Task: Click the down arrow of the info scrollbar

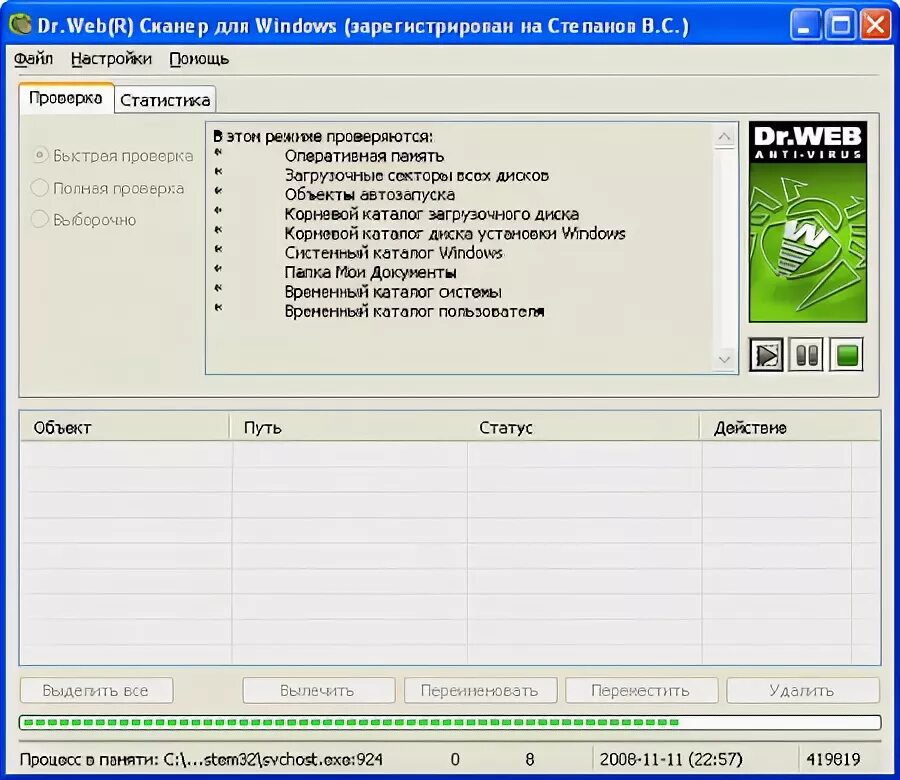Action: [x=724, y=359]
